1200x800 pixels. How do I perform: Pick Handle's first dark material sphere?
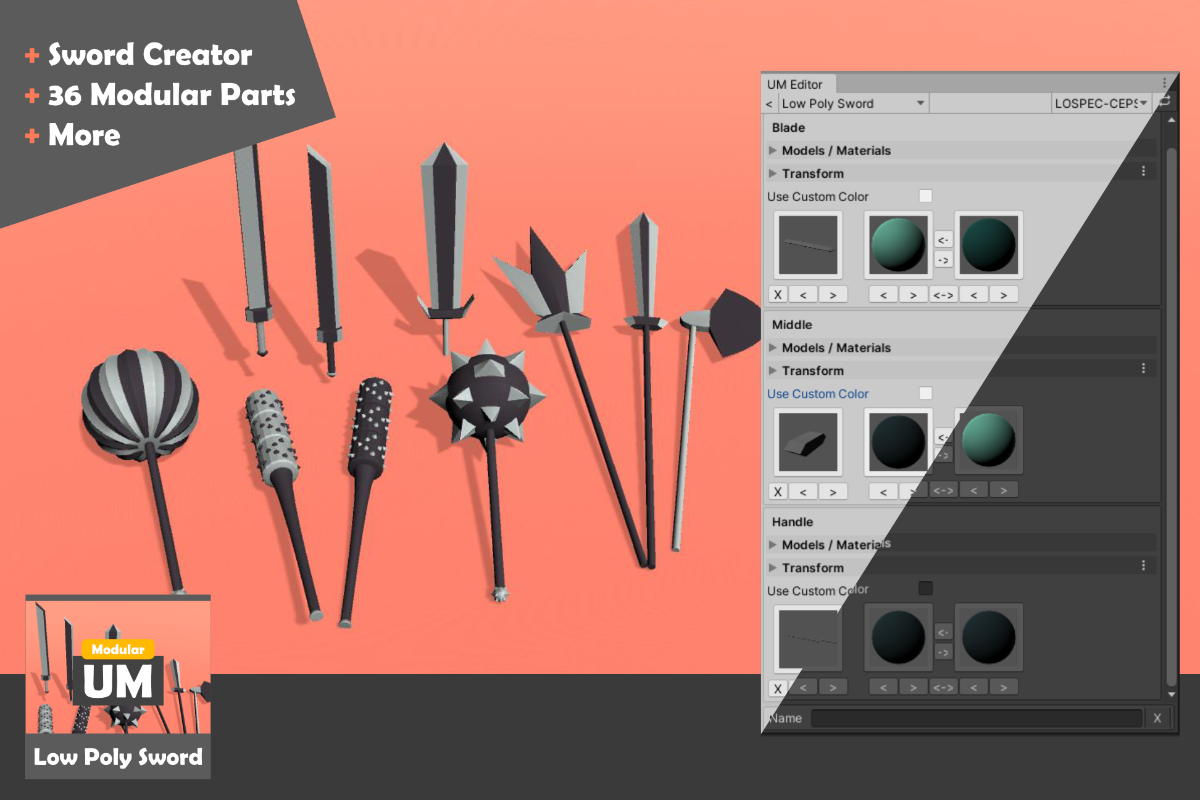(899, 636)
